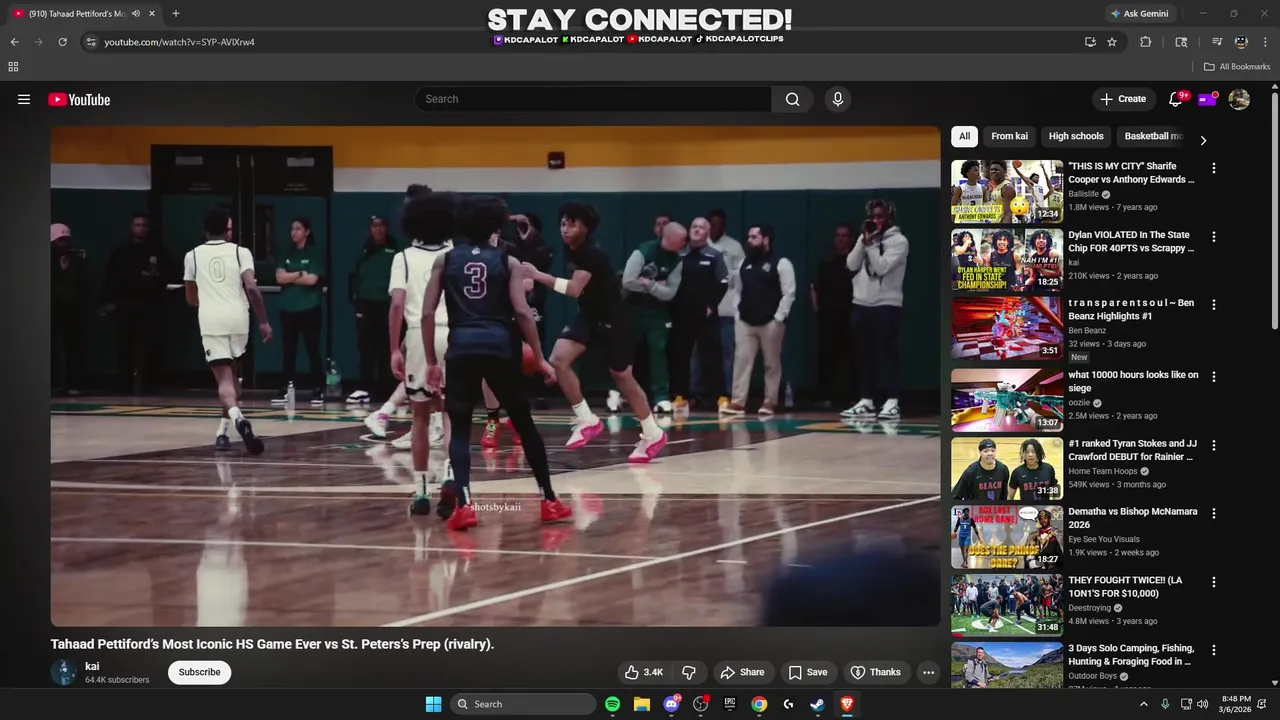Open the YouTube account avatar menu
The height and width of the screenshot is (720, 1280).
(1239, 99)
